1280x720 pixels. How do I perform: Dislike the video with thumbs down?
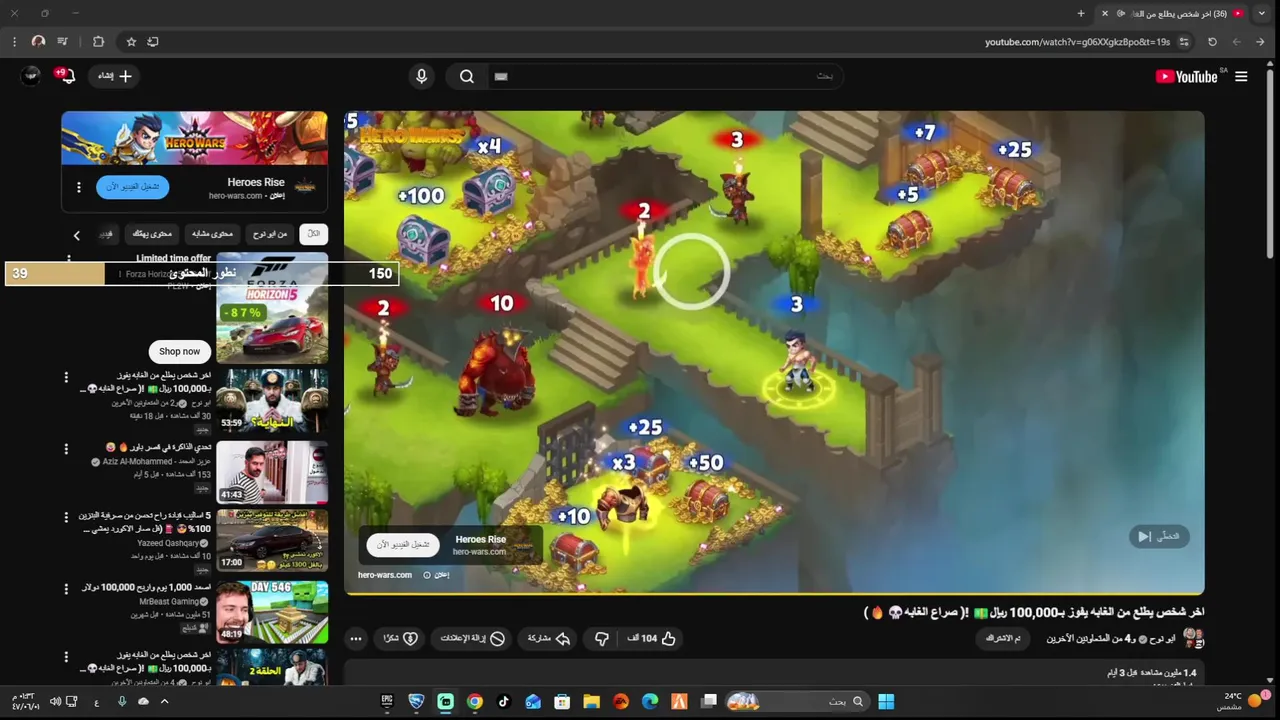pyautogui.click(x=602, y=638)
